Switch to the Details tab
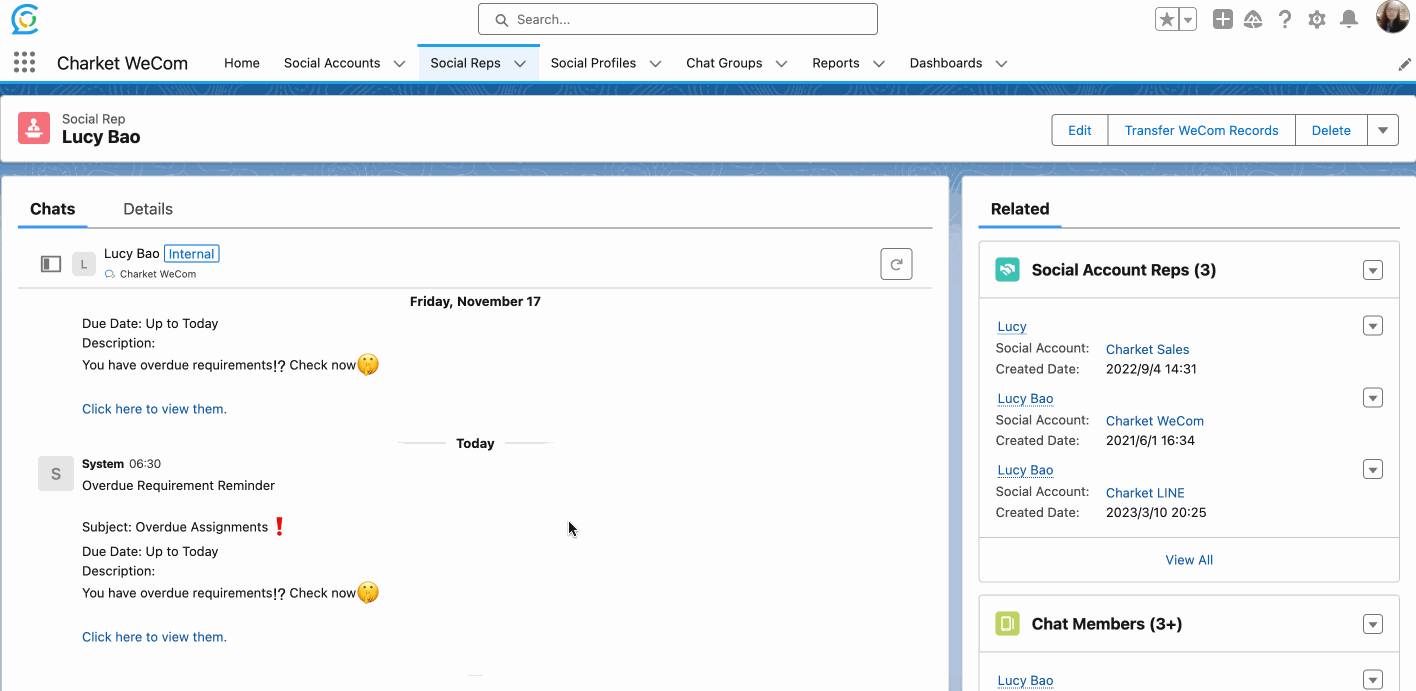This screenshot has width=1416, height=691. click(148, 209)
